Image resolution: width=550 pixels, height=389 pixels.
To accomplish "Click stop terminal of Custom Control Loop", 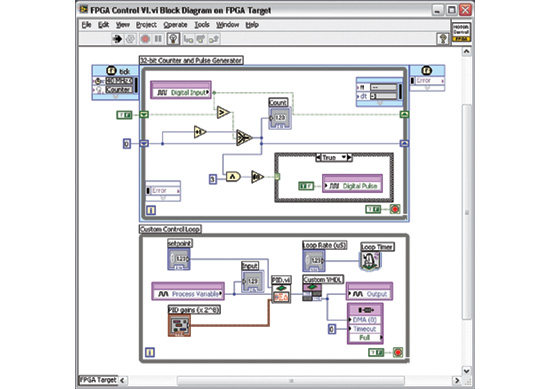I will (x=398, y=352).
